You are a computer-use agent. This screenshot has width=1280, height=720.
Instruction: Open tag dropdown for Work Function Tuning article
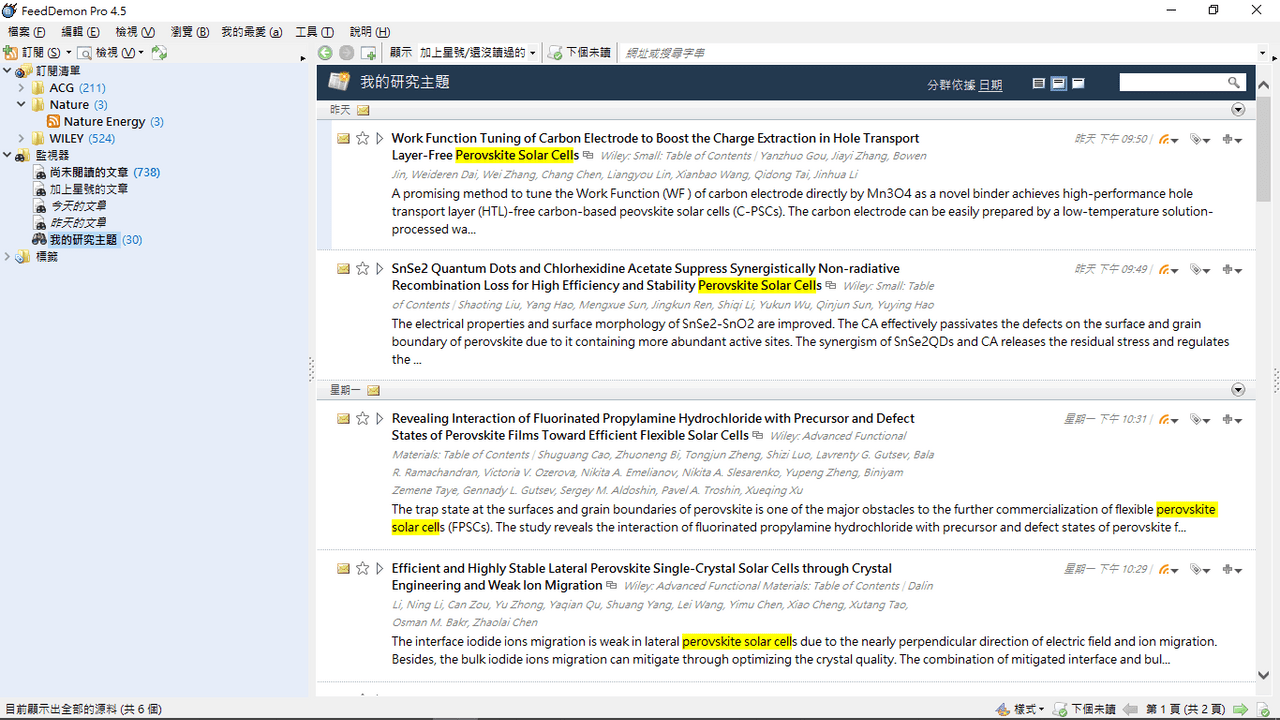1201,140
